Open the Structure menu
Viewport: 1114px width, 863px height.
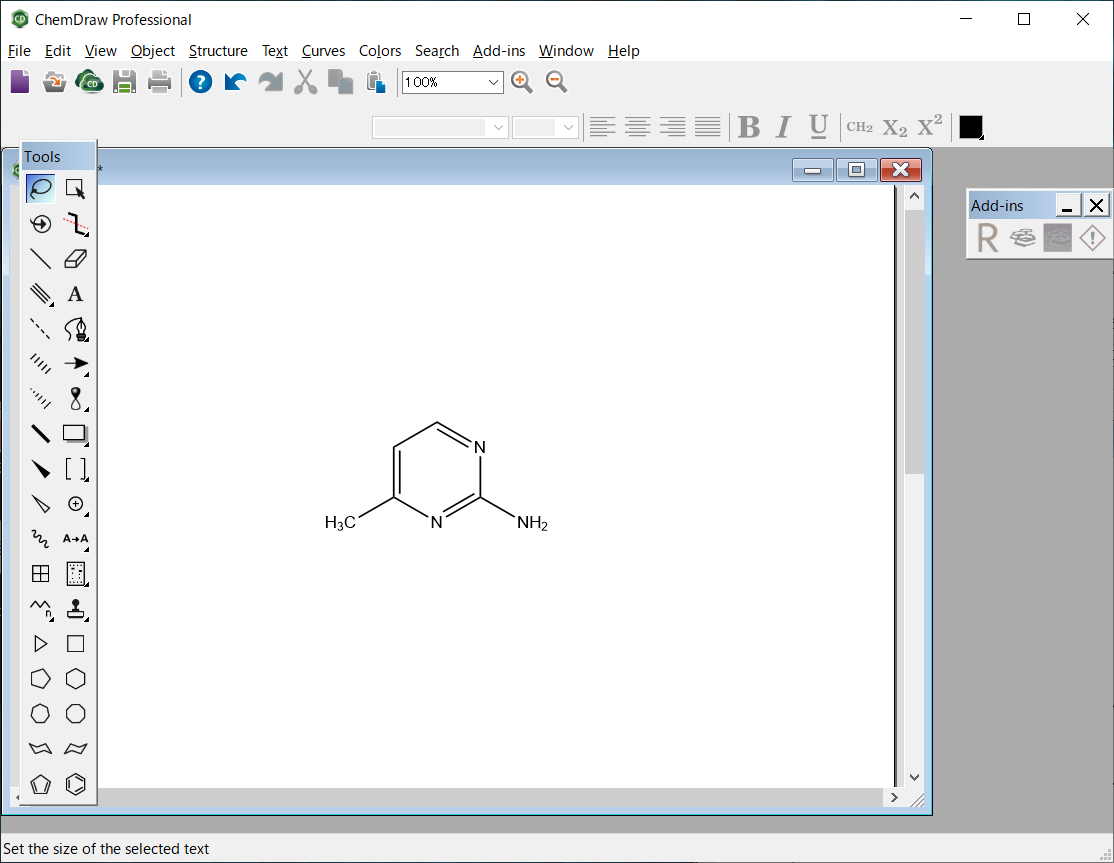tap(218, 51)
